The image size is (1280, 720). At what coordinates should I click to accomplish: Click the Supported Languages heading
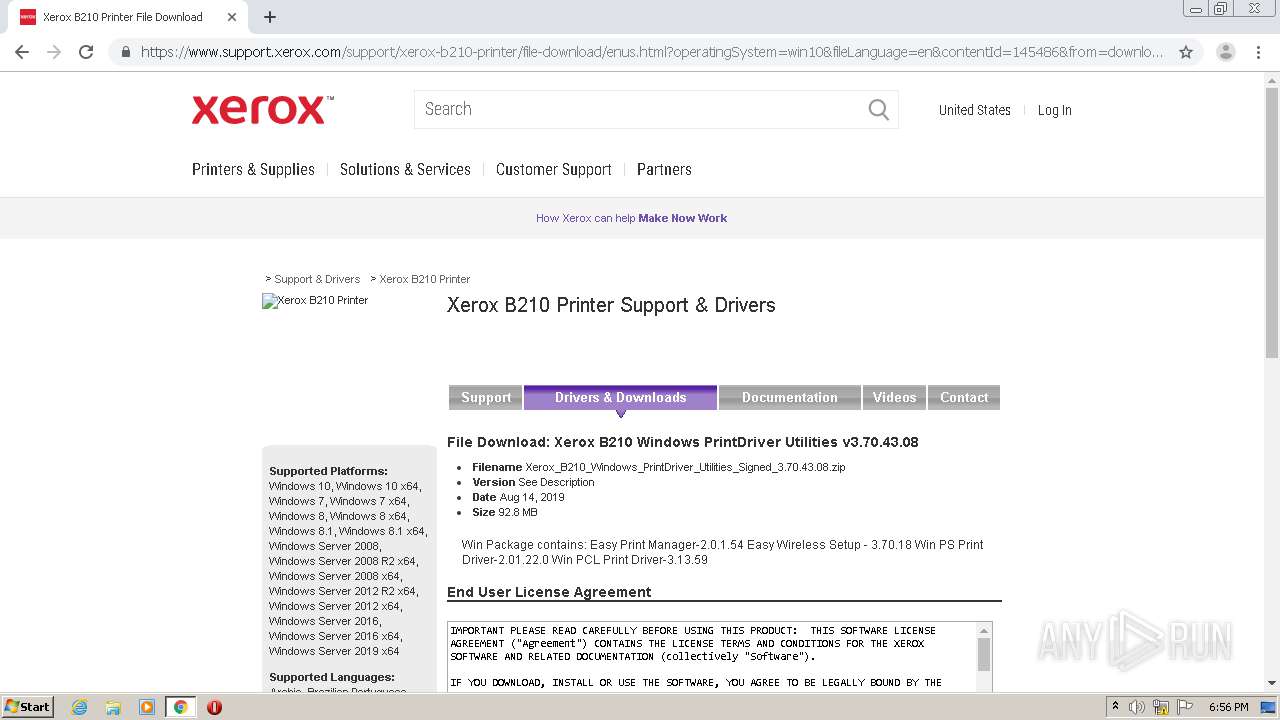click(332, 677)
